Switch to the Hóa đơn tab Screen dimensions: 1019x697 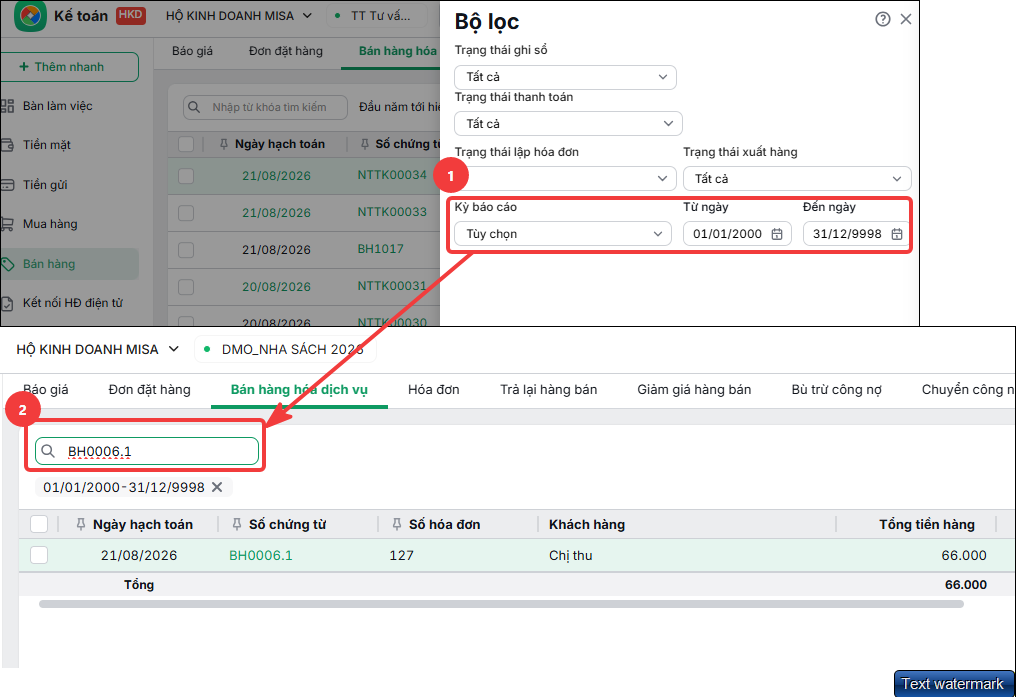433,390
